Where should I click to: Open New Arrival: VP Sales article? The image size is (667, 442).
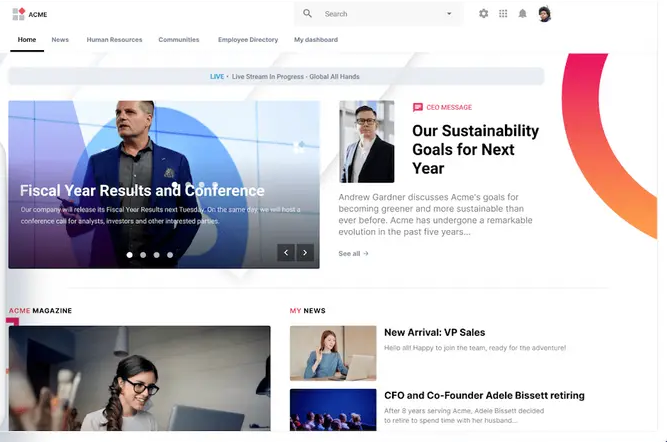point(434,332)
